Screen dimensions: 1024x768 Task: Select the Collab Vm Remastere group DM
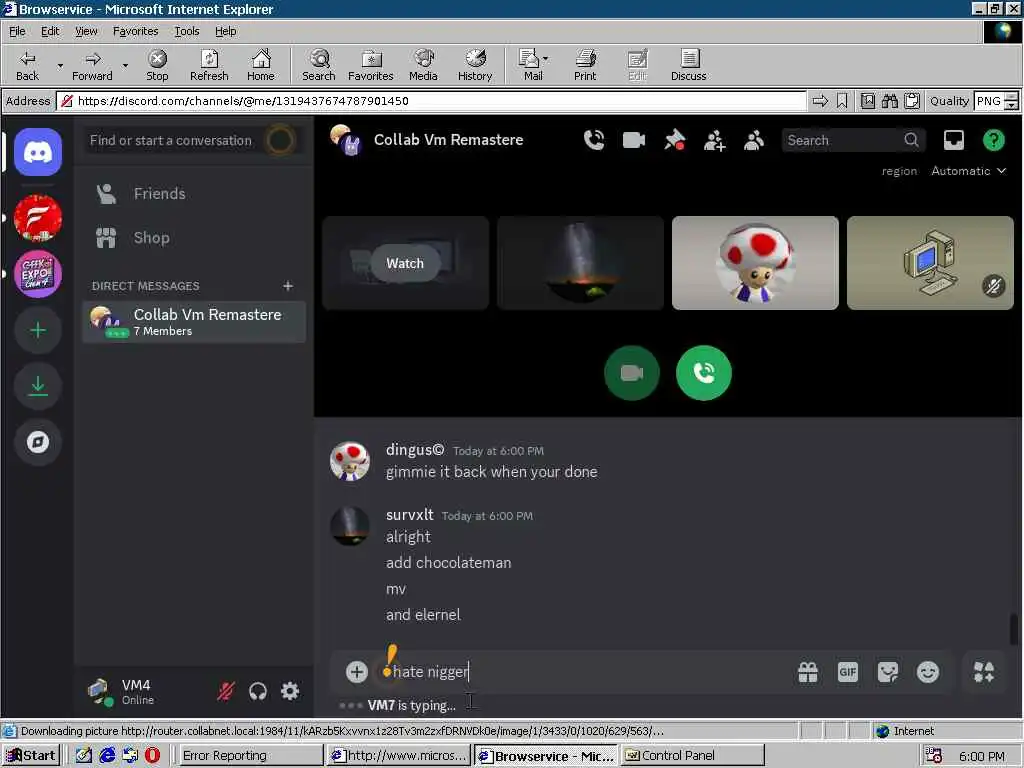[x=194, y=321]
